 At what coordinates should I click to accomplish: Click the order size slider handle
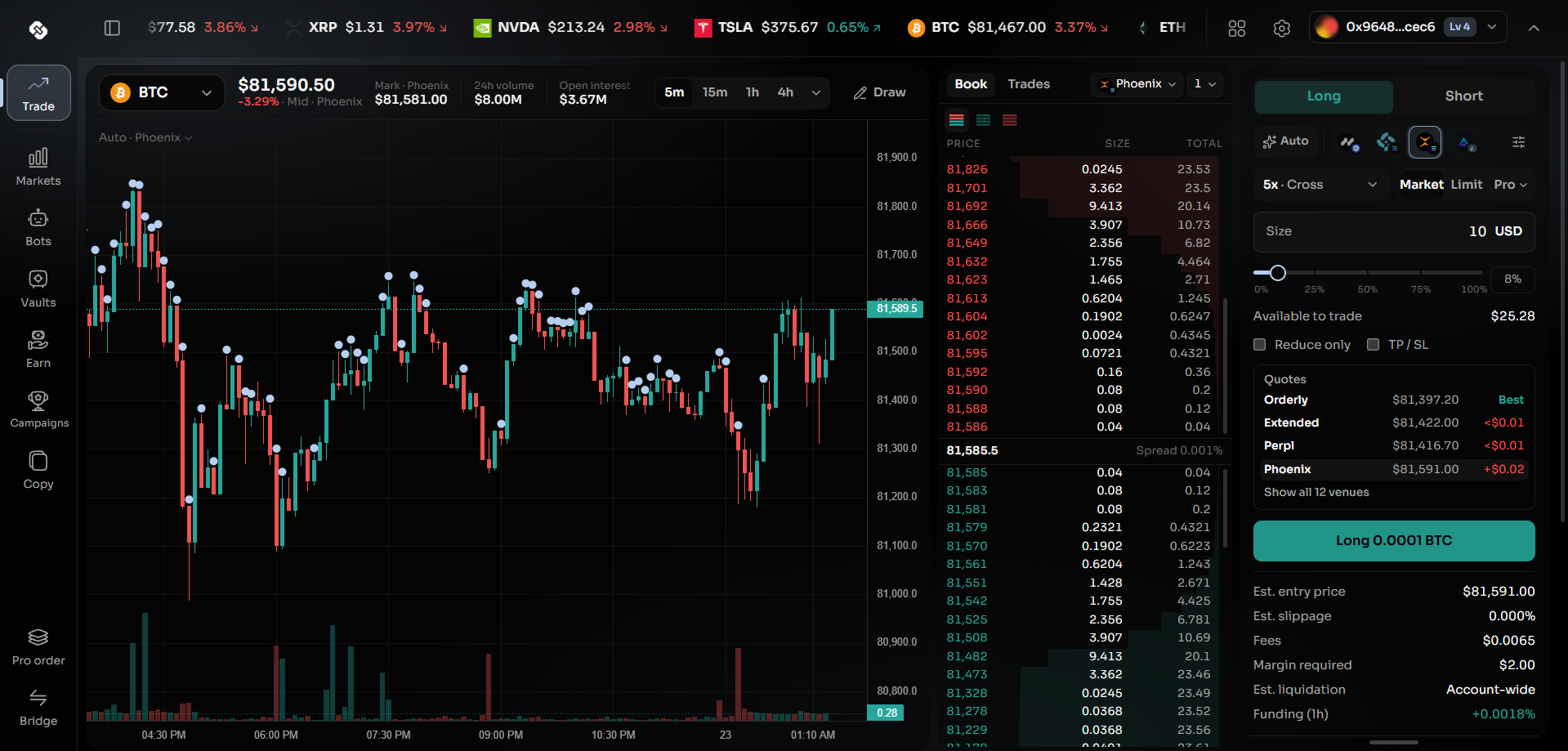[x=1278, y=273]
